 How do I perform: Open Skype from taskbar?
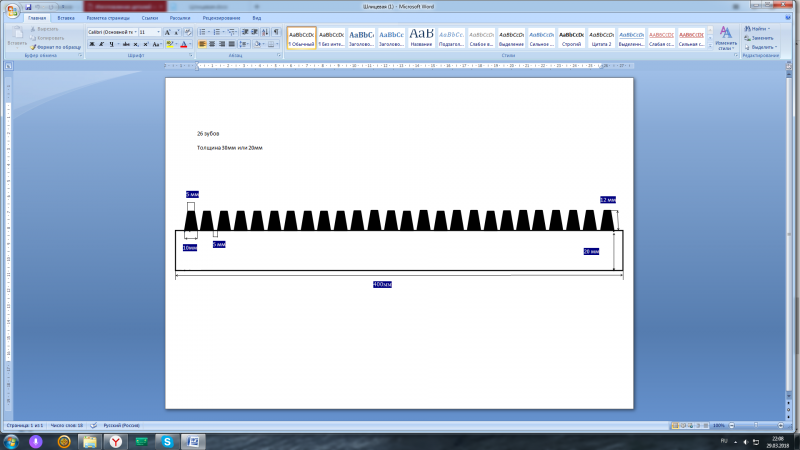coord(167,442)
